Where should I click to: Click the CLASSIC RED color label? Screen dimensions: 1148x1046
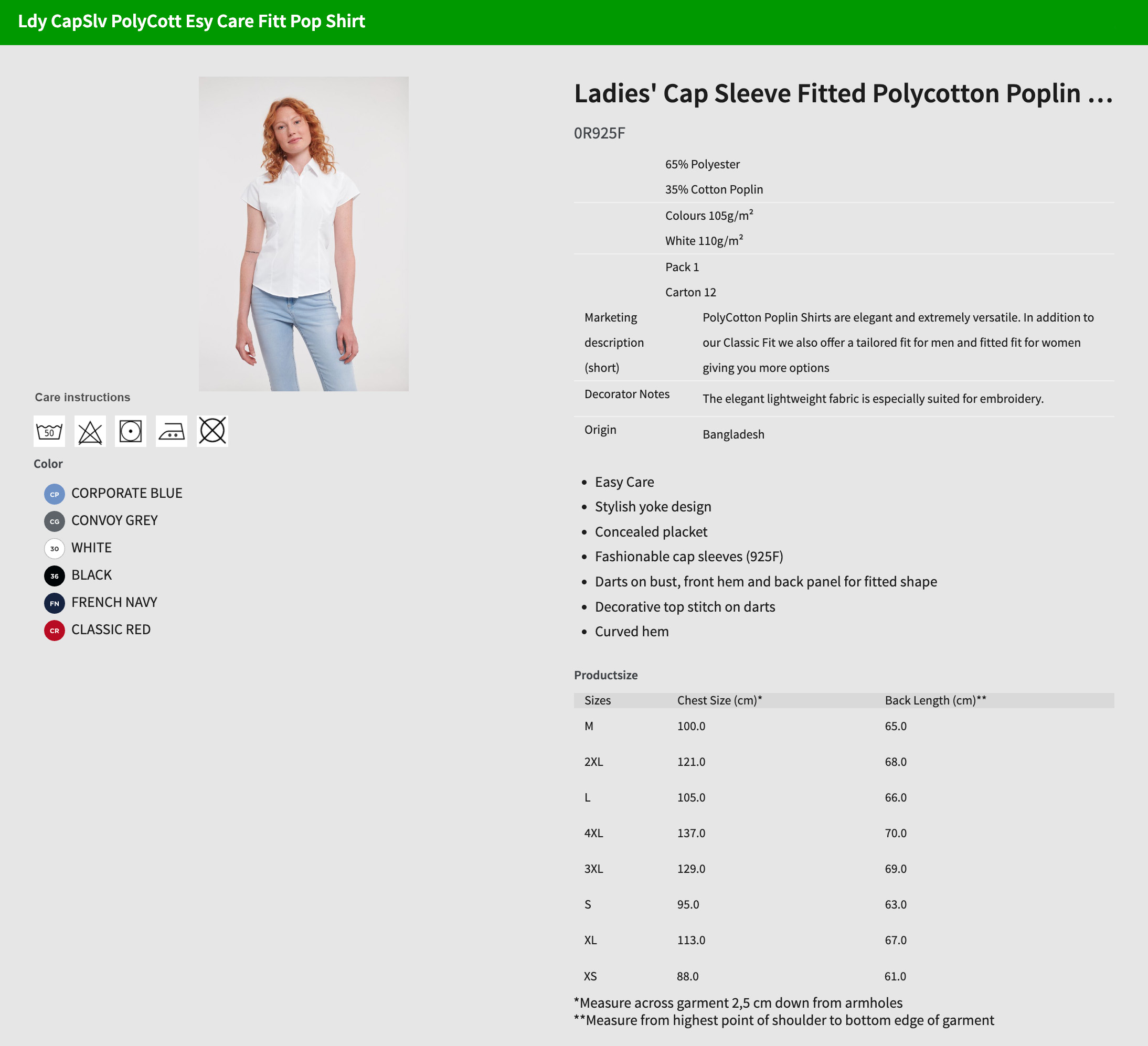111,629
